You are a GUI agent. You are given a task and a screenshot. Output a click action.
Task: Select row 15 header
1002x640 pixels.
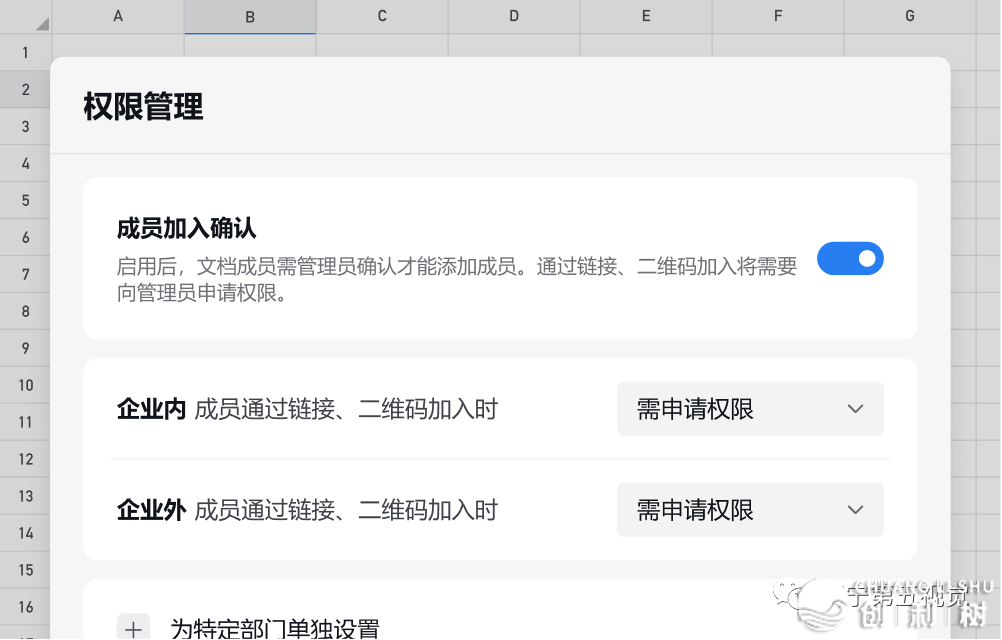click(26, 570)
